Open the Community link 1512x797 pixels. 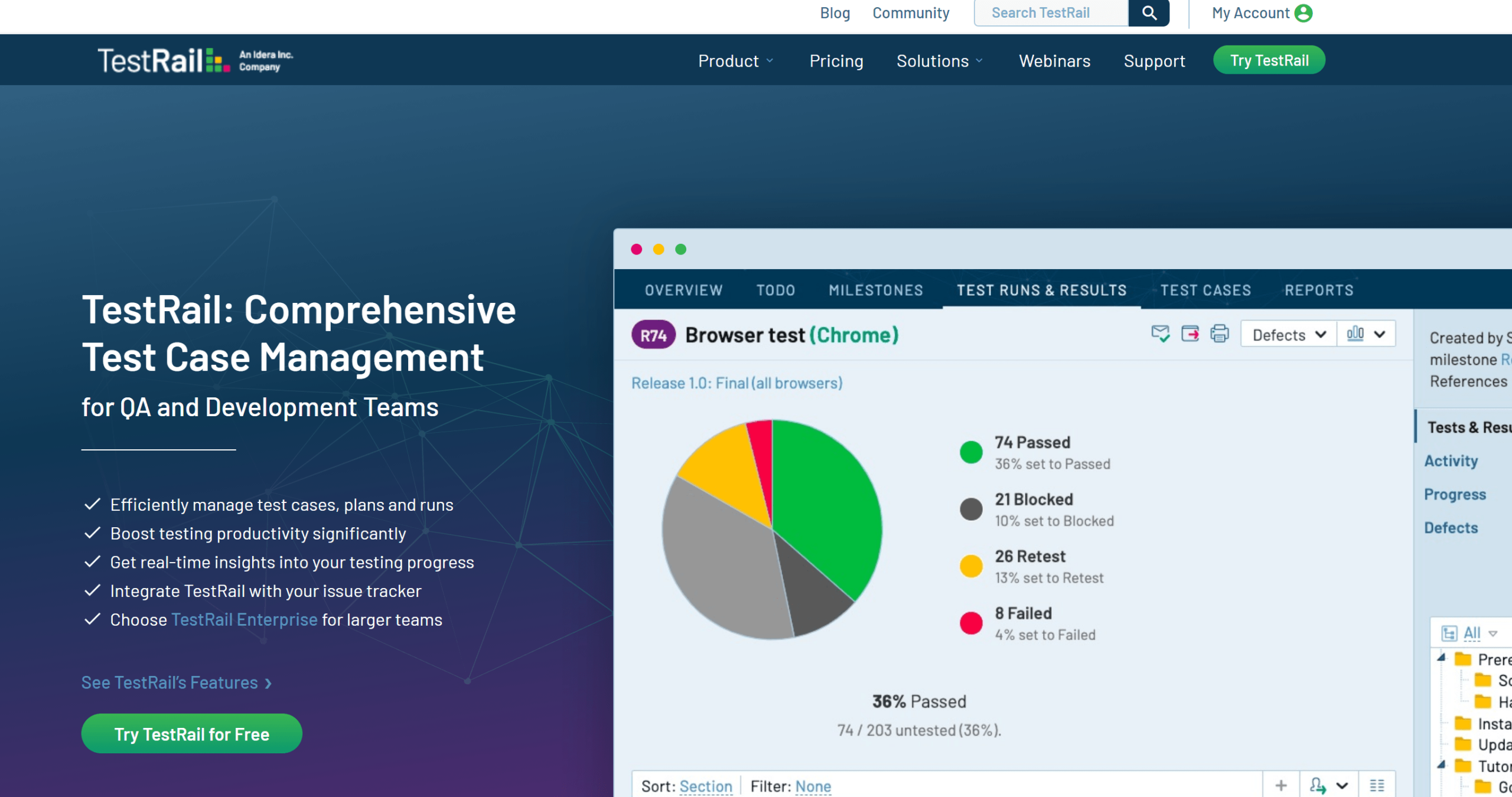[911, 13]
